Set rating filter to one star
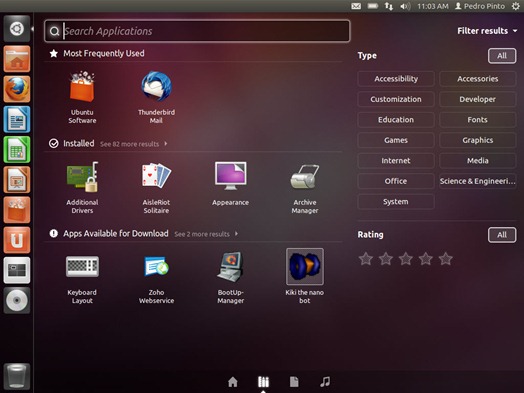 click(x=366, y=259)
